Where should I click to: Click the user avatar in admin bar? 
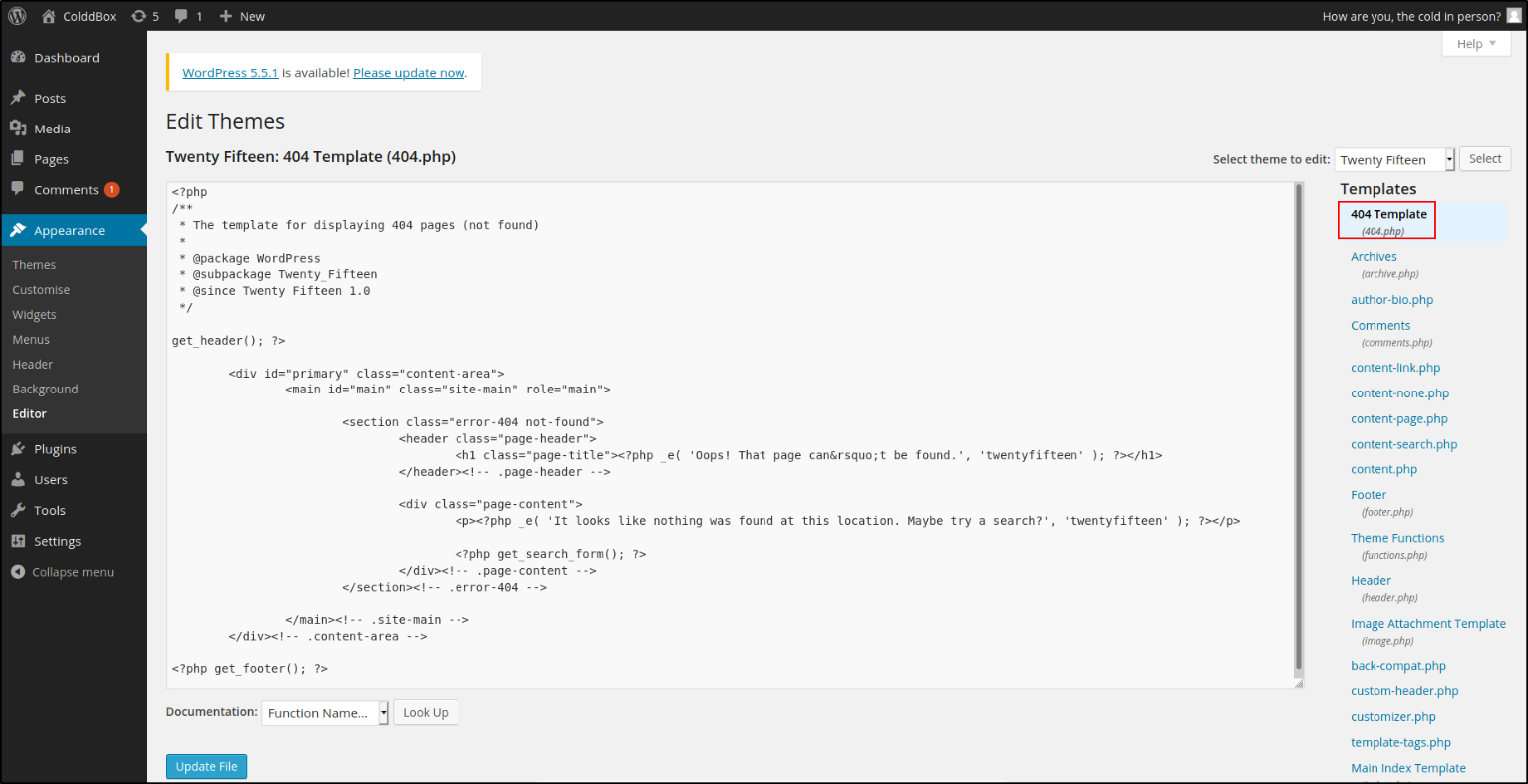pyautogui.click(x=1514, y=15)
